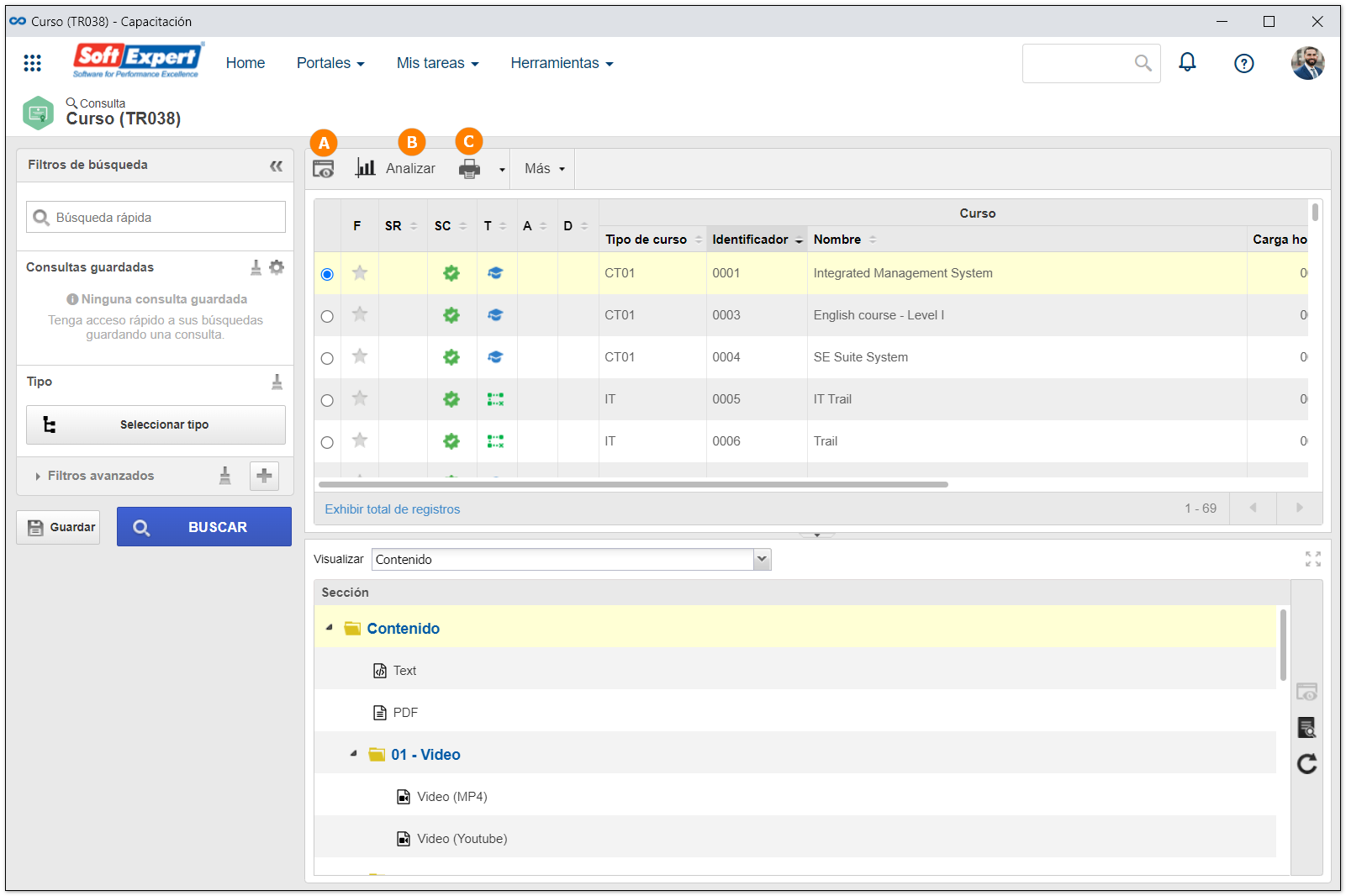The width and height of the screenshot is (1346, 896).
Task: Click Exhibir total de registros link
Action: [x=393, y=509]
